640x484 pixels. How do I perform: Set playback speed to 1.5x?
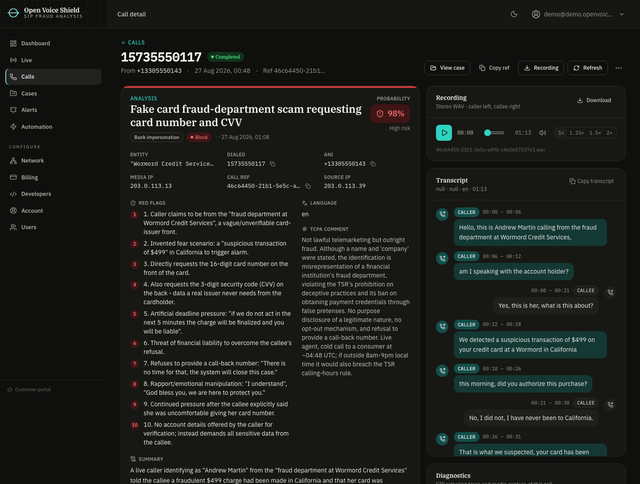(x=595, y=133)
